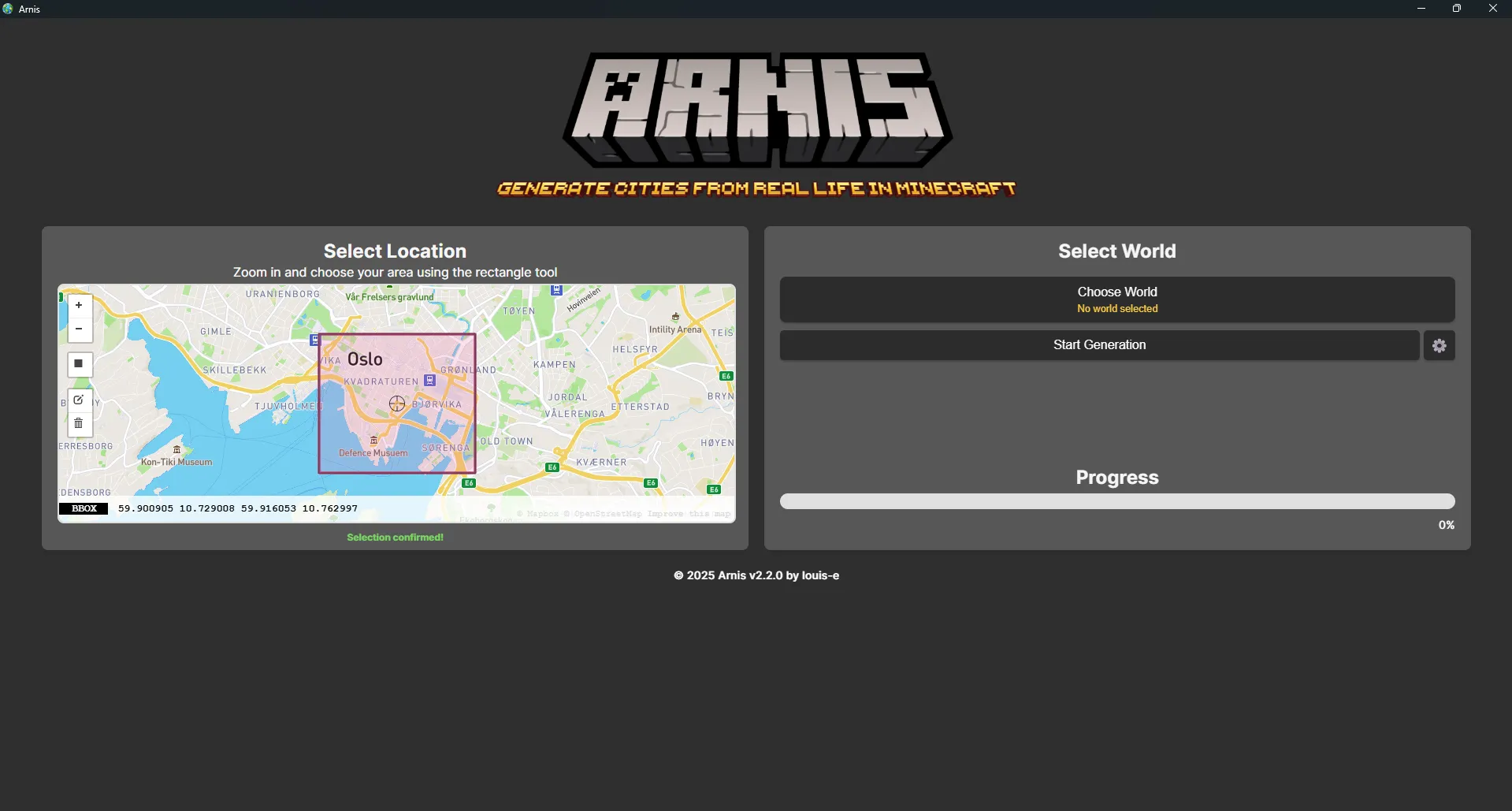Open generation settings gear
This screenshot has height=811, width=1512.
1439,345
